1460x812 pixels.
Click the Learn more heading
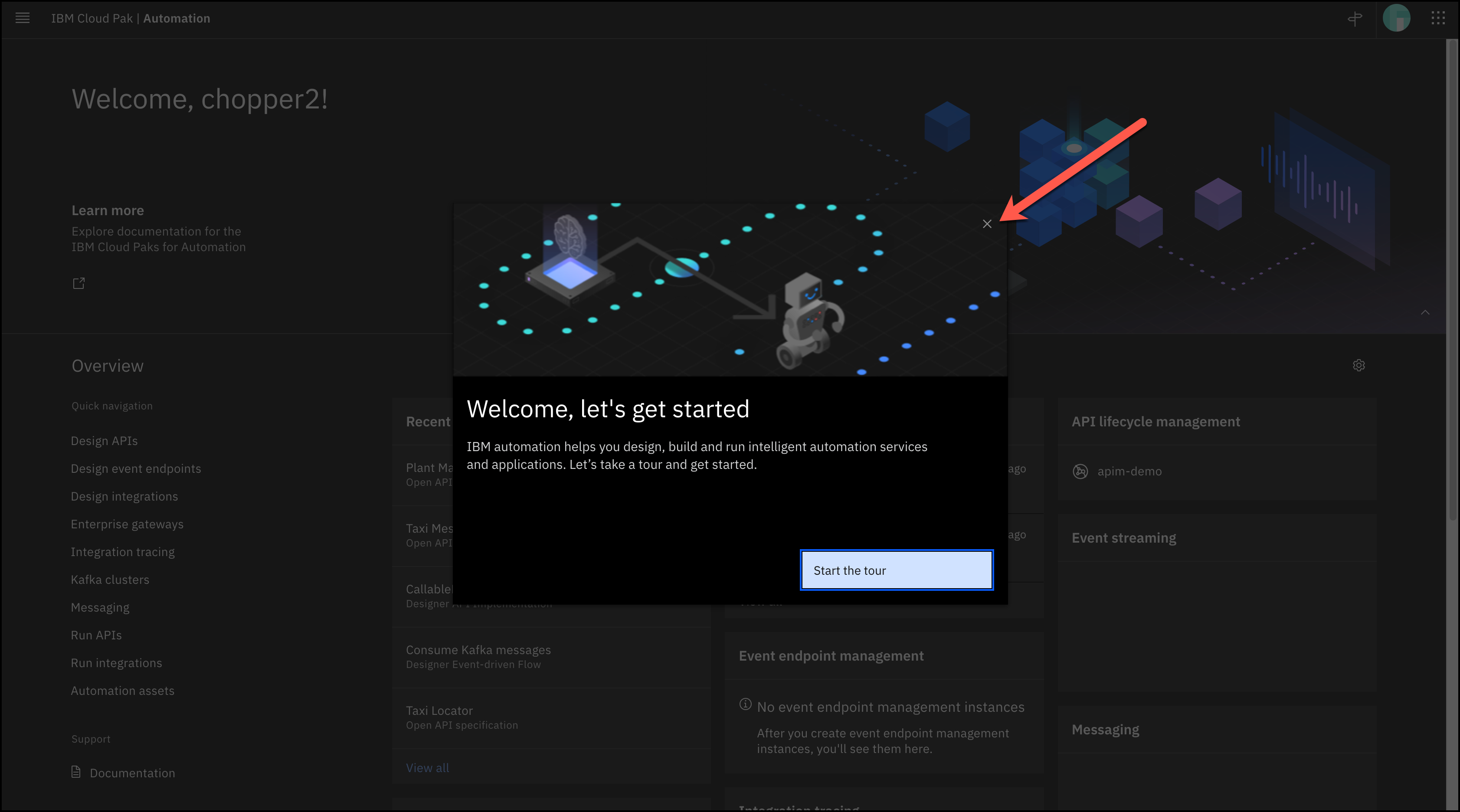click(x=108, y=210)
